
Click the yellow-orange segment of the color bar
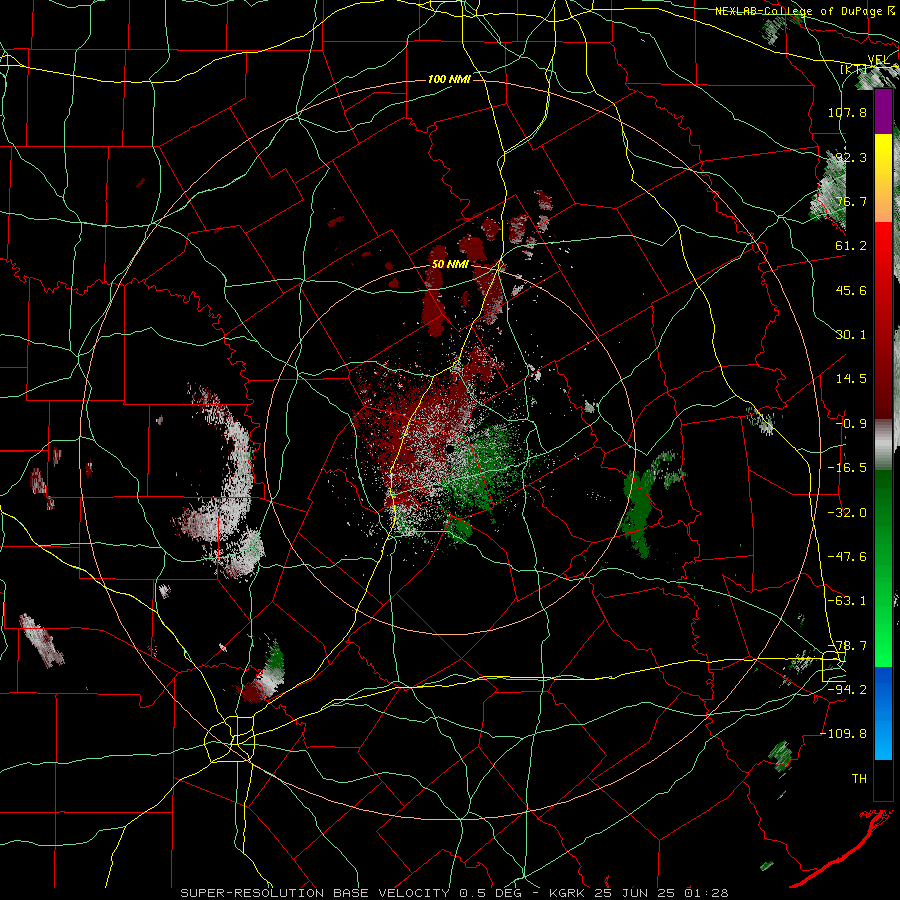pos(883,178)
